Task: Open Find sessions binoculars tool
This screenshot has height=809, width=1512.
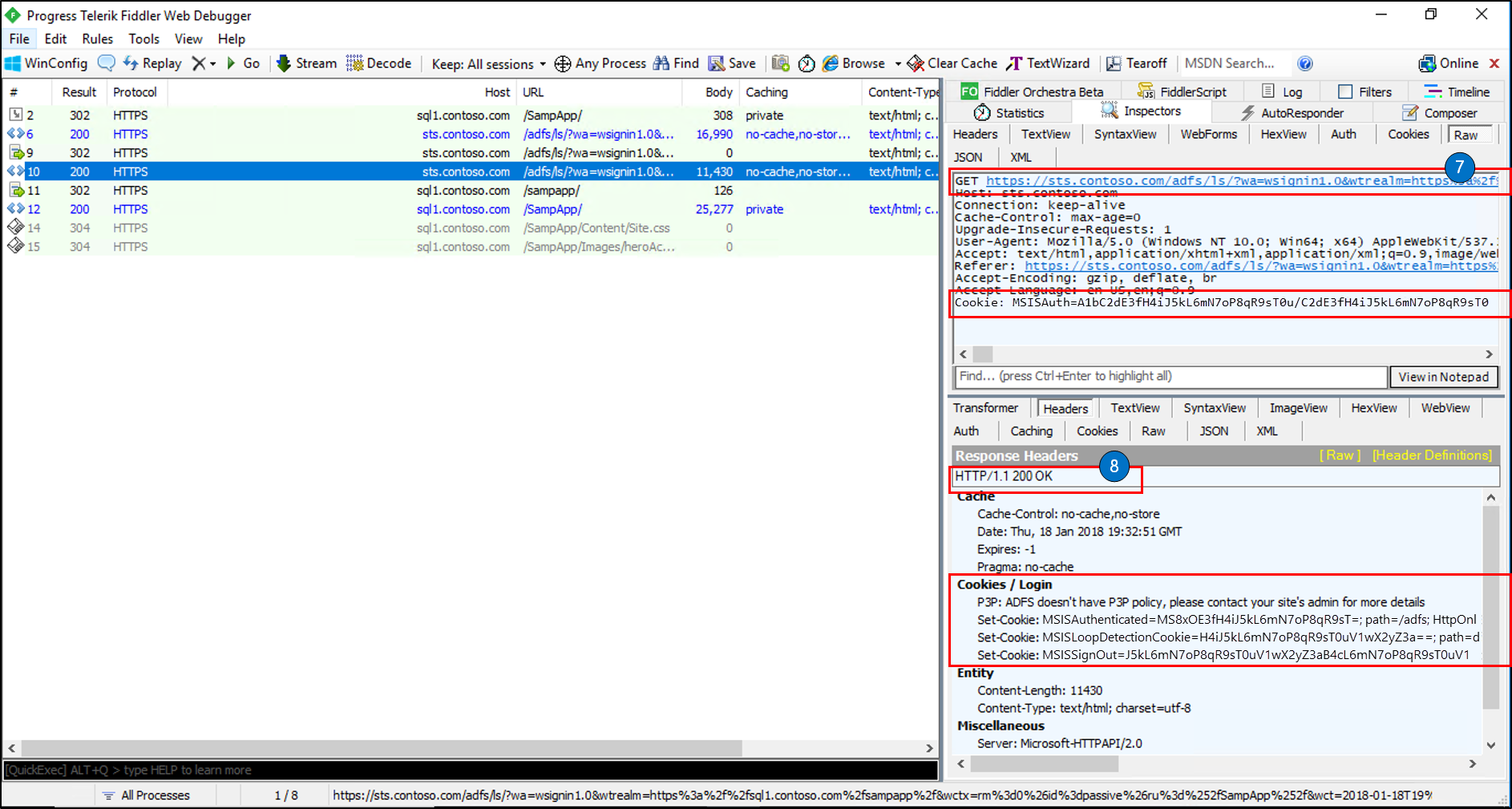Action: click(676, 63)
